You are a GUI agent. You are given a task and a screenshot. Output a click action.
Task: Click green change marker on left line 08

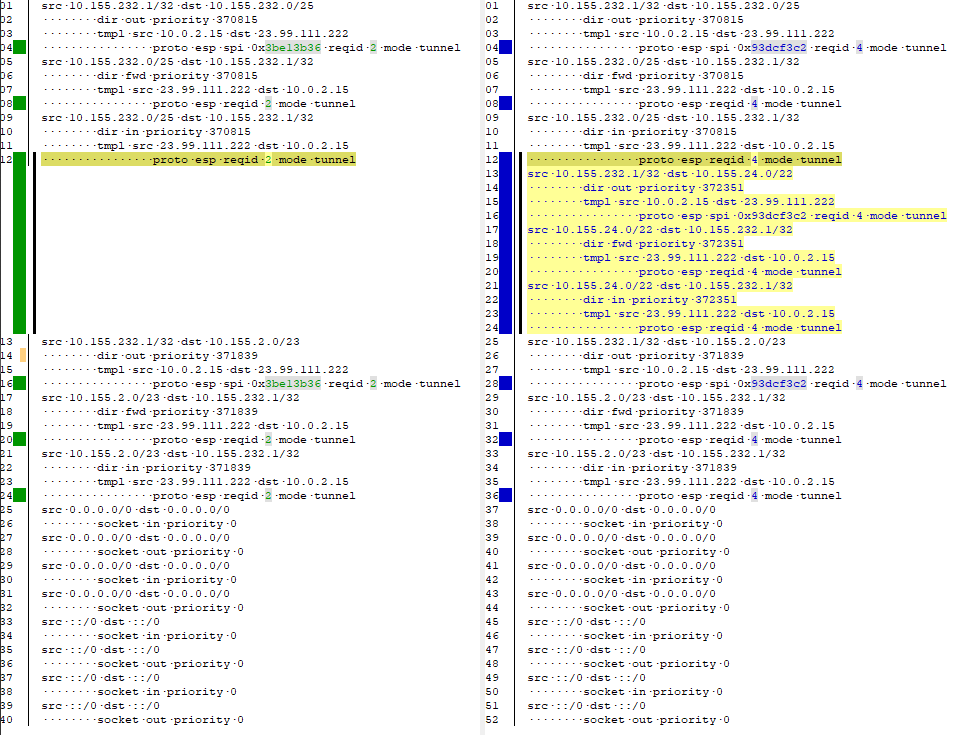click(21, 103)
